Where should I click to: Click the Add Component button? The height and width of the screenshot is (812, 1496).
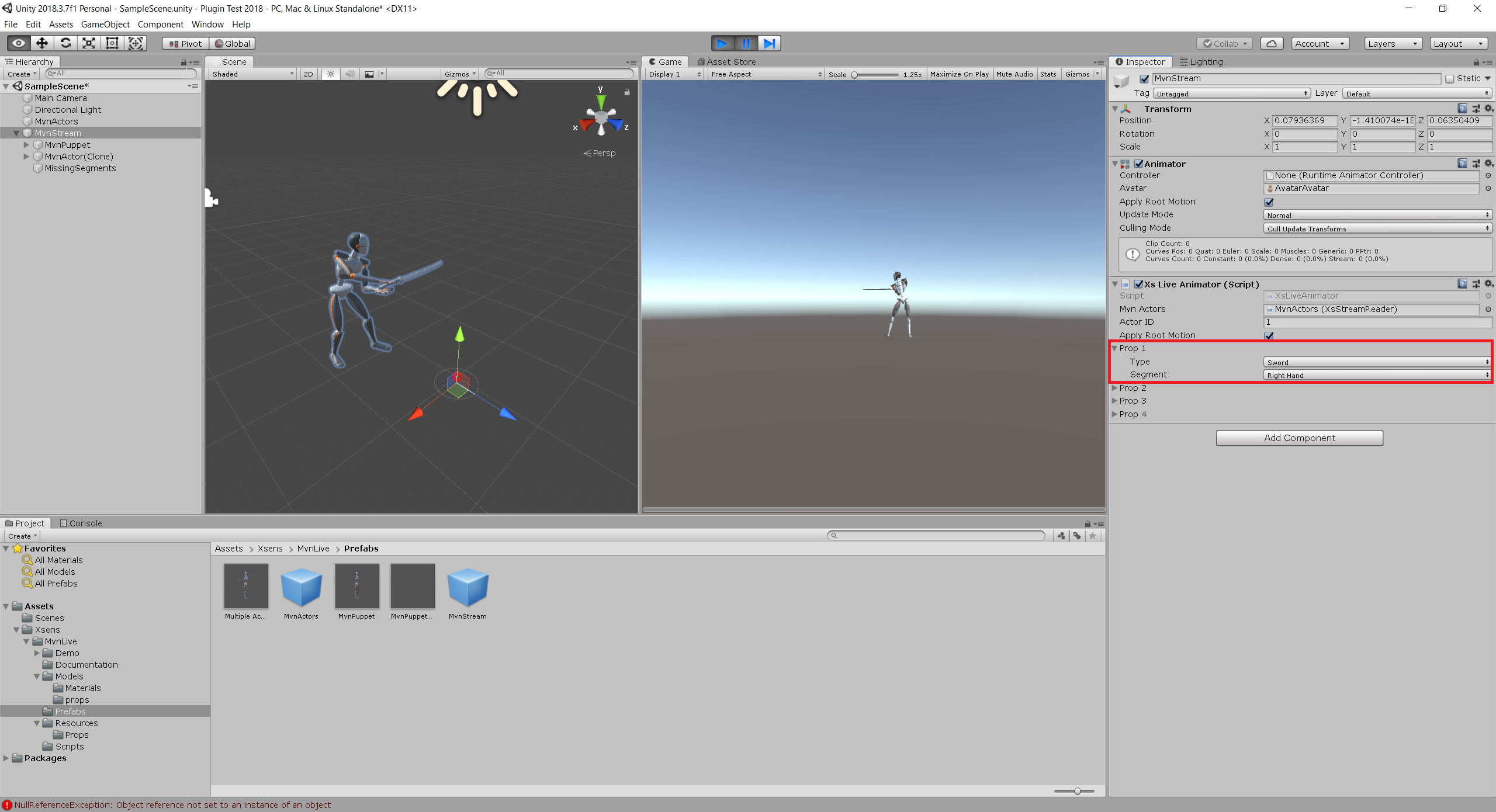point(1298,438)
